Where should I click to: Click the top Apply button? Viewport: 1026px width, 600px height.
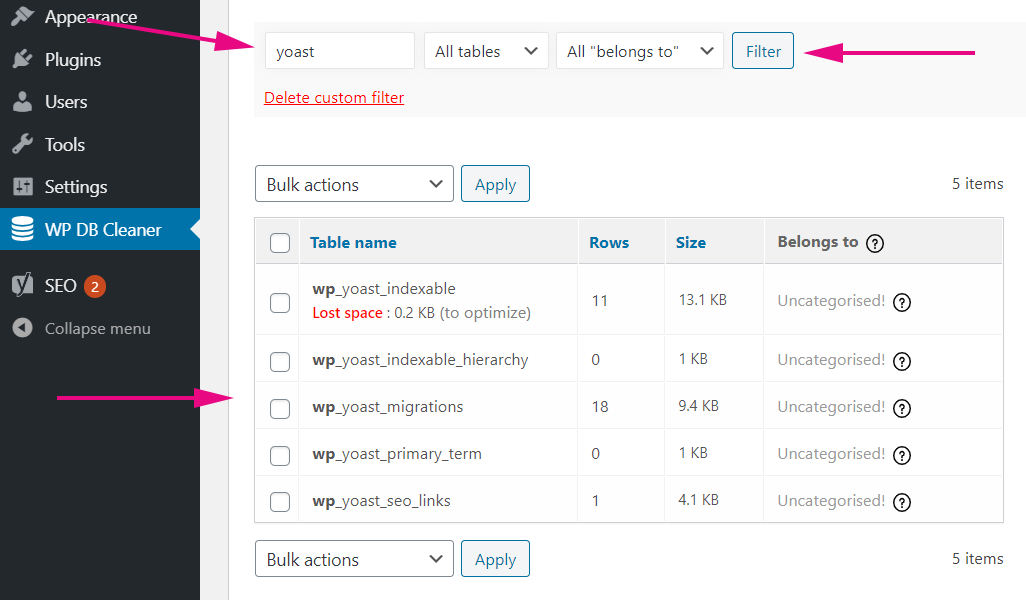[495, 184]
